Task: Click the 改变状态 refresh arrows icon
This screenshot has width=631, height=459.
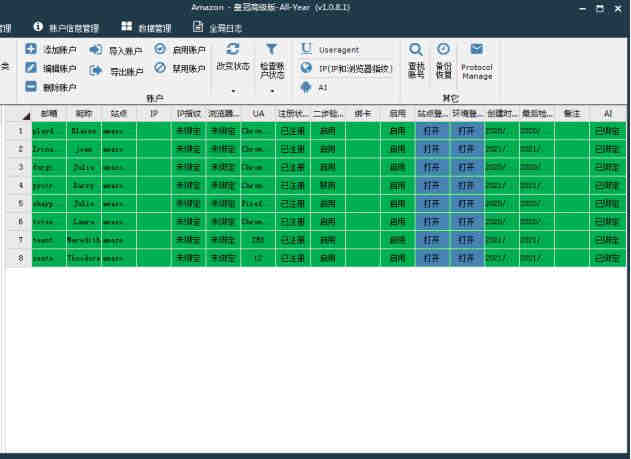Action: [x=233, y=49]
